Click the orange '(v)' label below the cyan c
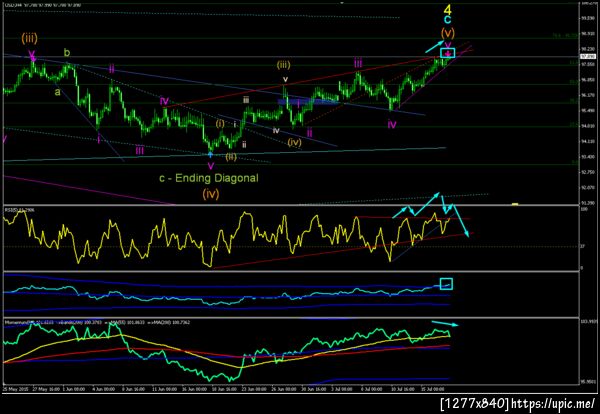This screenshot has height=414, width=600. click(x=447, y=33)
